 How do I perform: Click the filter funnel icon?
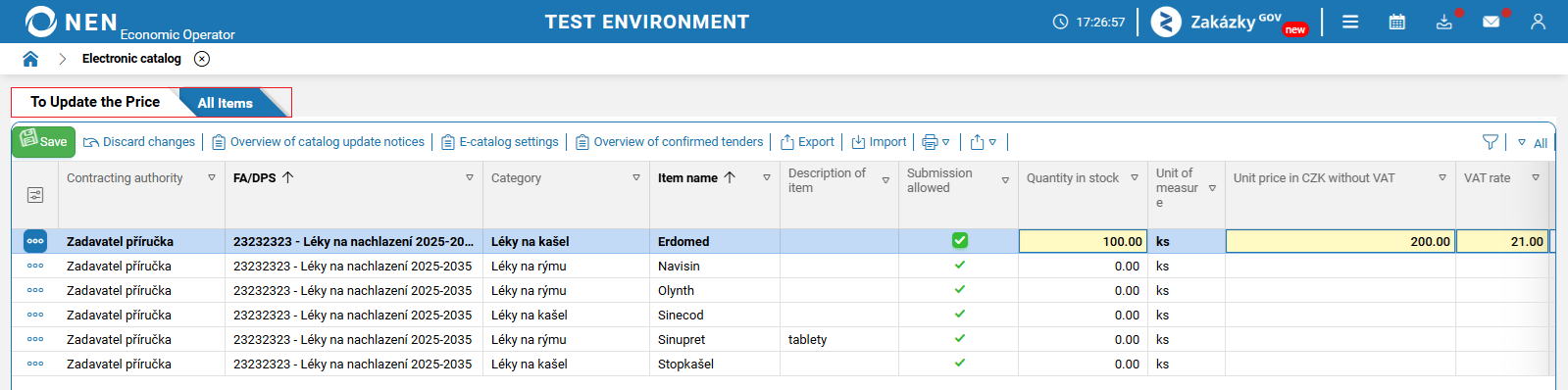1491,142
